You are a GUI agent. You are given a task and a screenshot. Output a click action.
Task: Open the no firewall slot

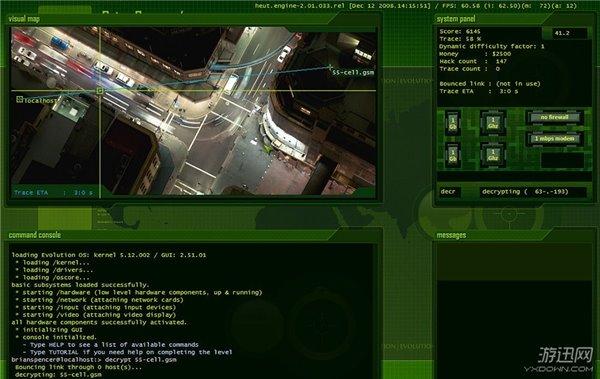coord(554,118)
